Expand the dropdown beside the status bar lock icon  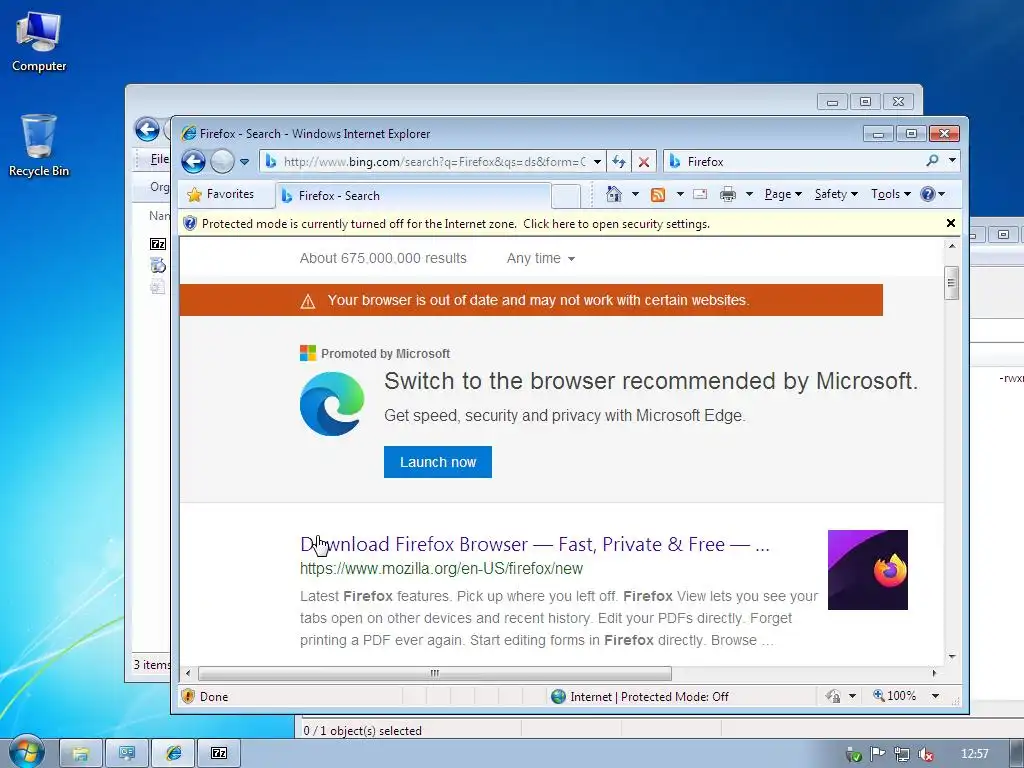(852, 696)
